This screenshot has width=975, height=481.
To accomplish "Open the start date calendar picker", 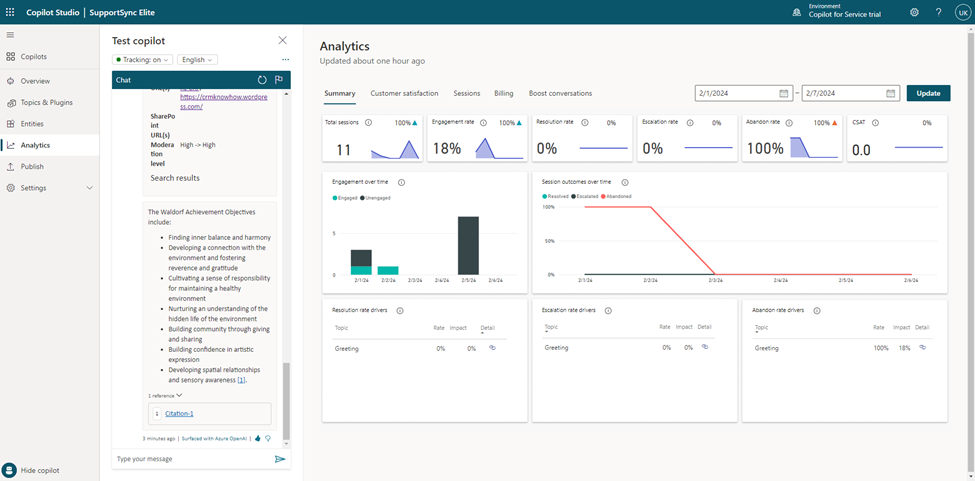I will coord(783,93).
